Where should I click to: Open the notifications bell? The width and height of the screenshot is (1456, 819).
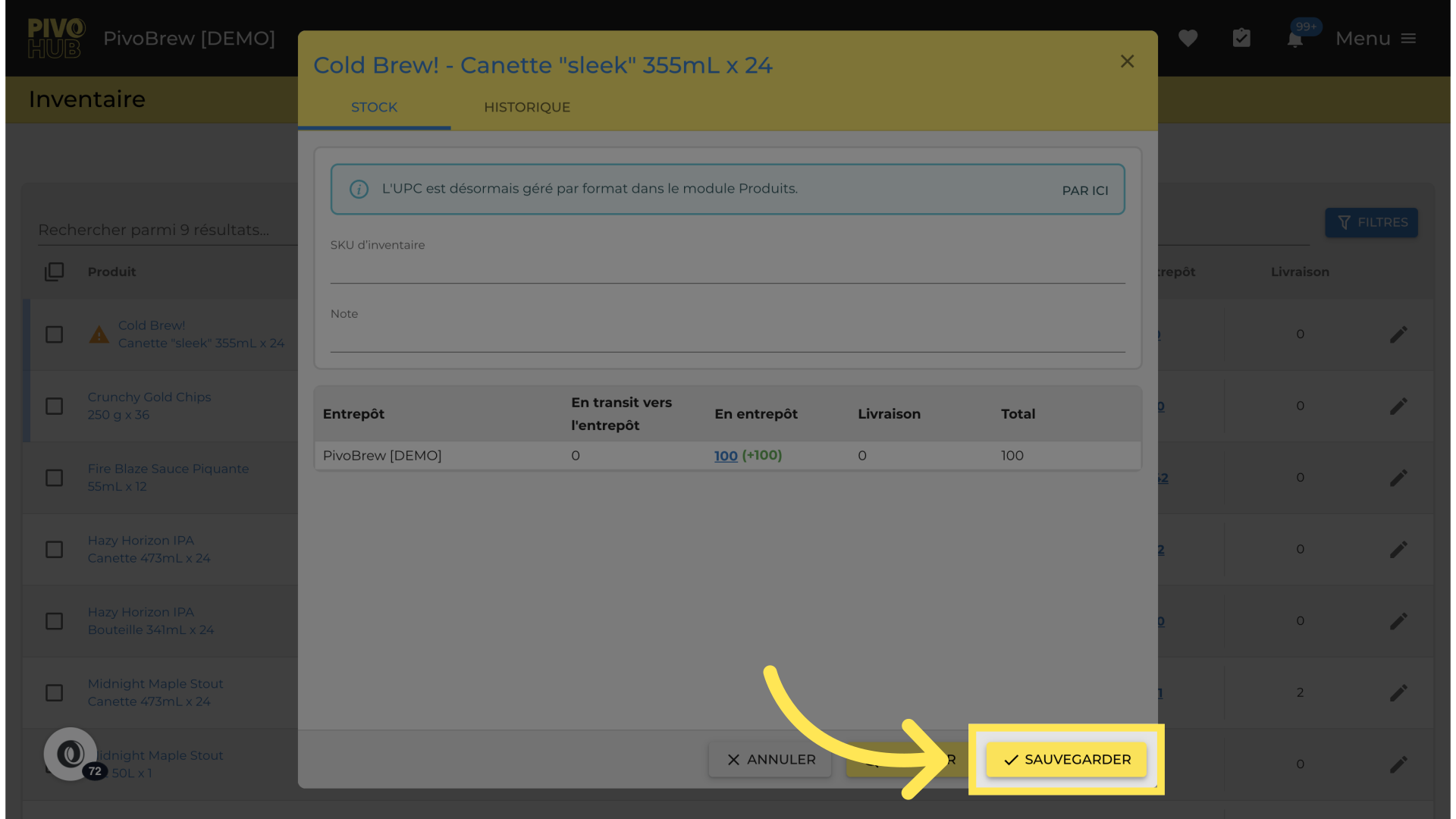pos(1295,39)
